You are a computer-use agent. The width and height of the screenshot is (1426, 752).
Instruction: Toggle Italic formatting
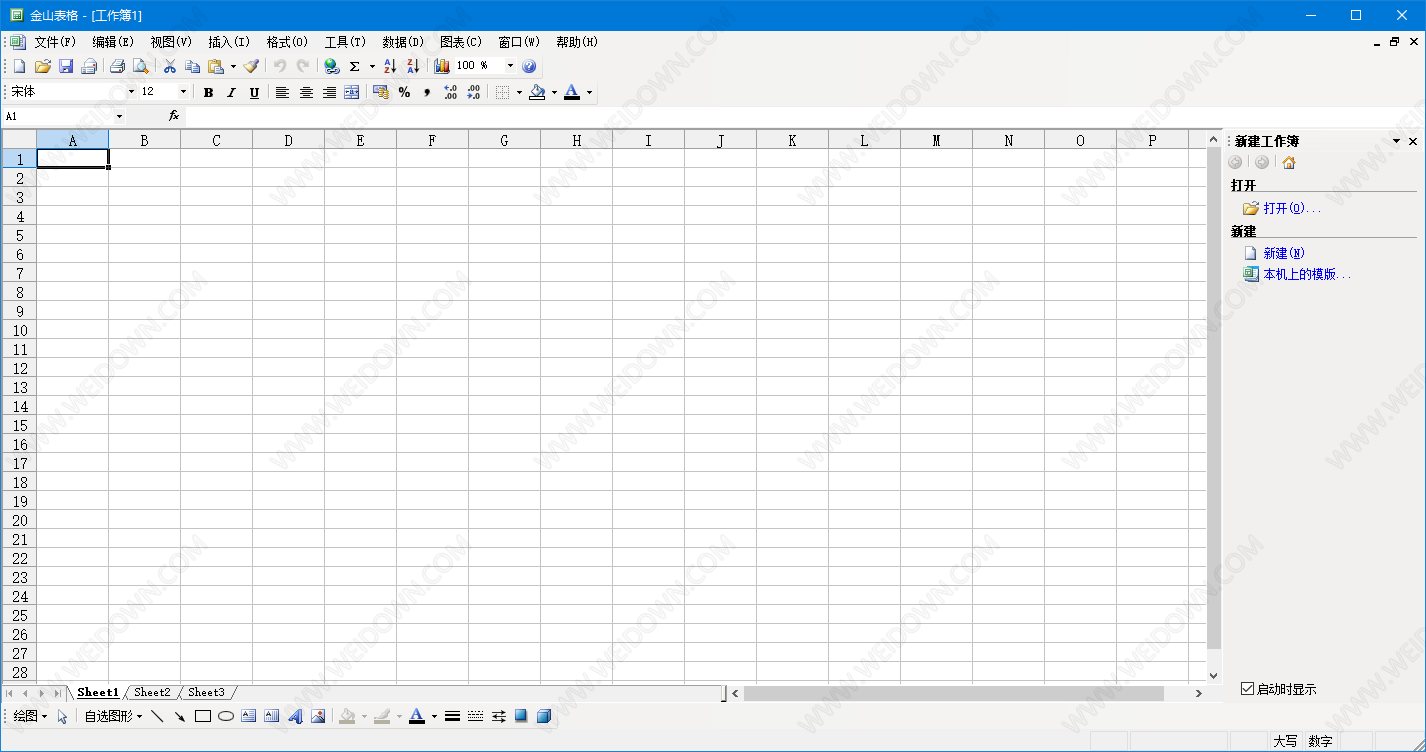(x=231, y=92)
